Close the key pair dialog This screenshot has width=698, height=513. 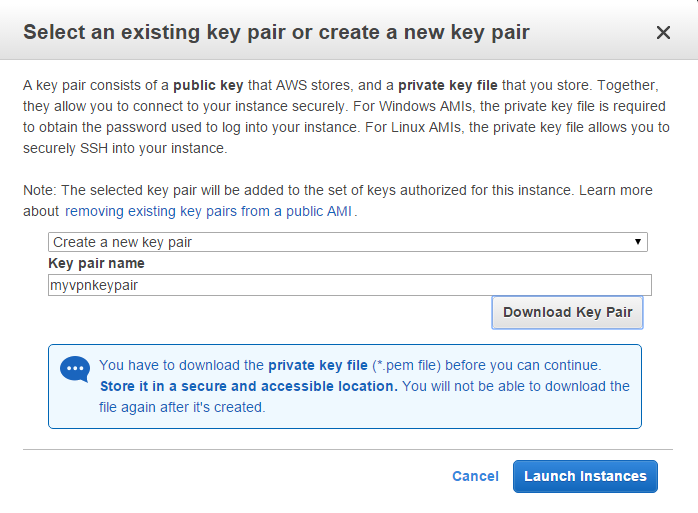663,33
